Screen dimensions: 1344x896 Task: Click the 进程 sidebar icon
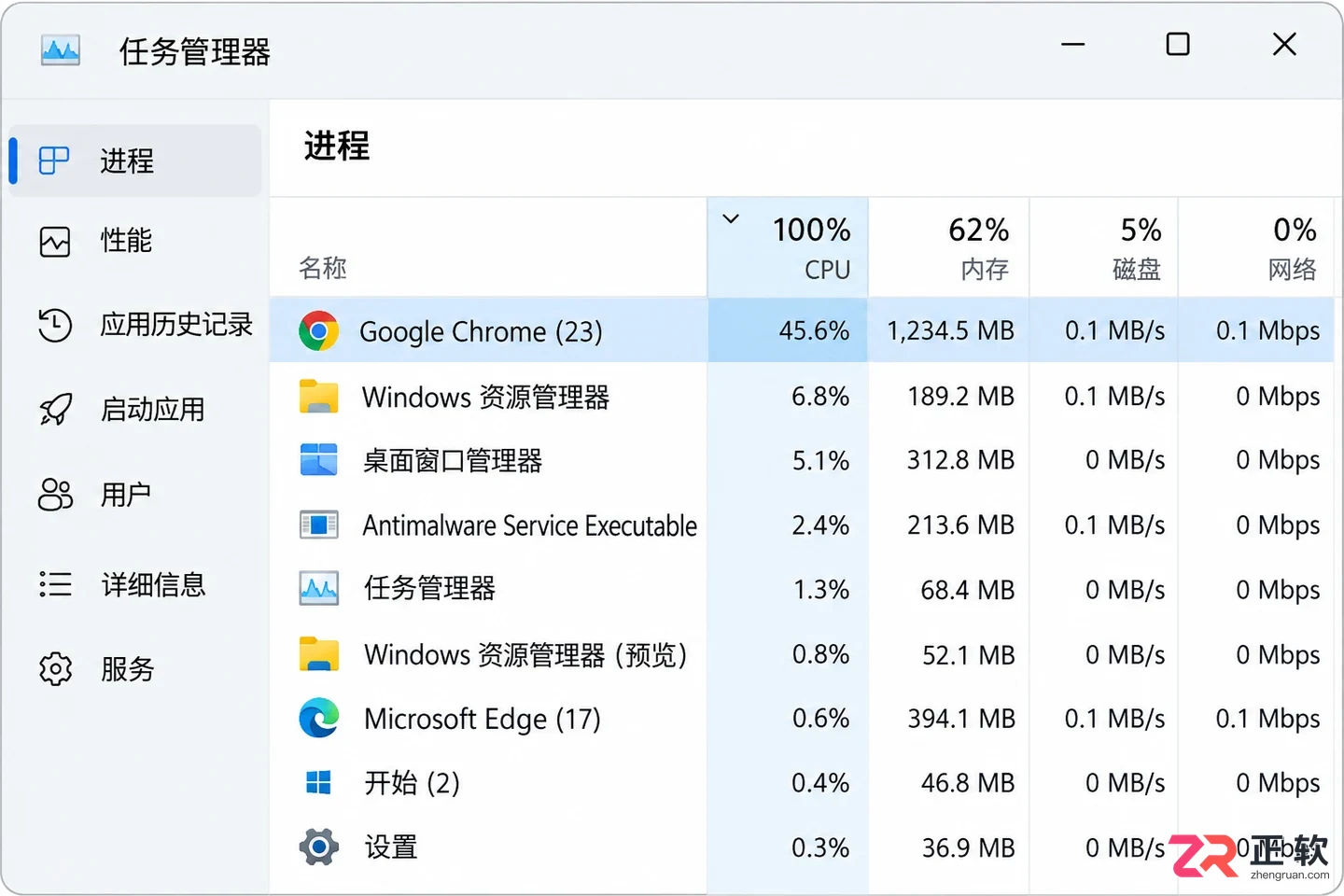[x=54, y=161]
